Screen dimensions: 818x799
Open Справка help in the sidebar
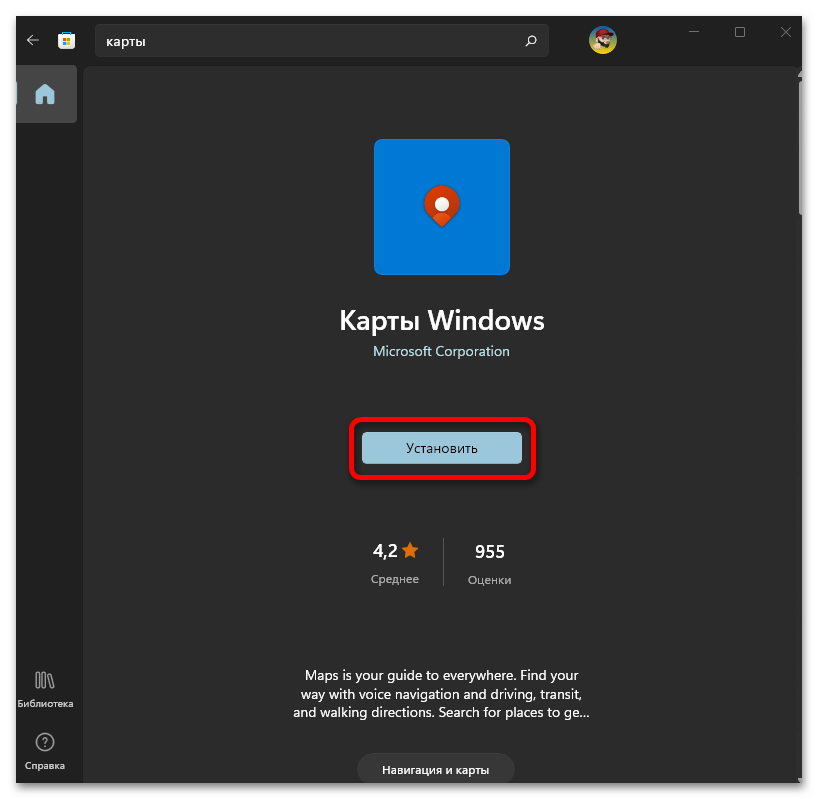45,751
